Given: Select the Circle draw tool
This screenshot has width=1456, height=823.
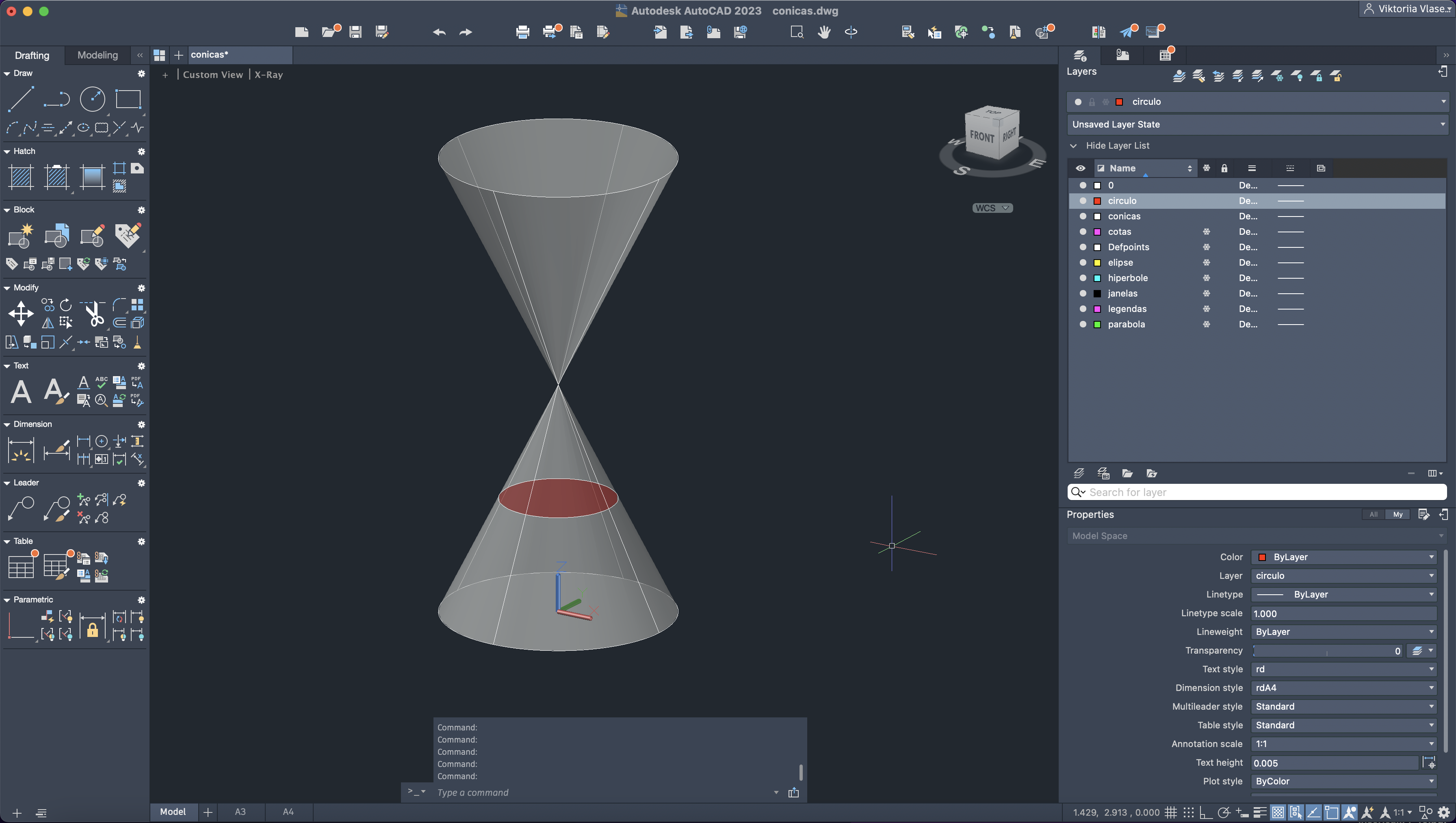Looking at the screenshot, I should coord(92,100).
